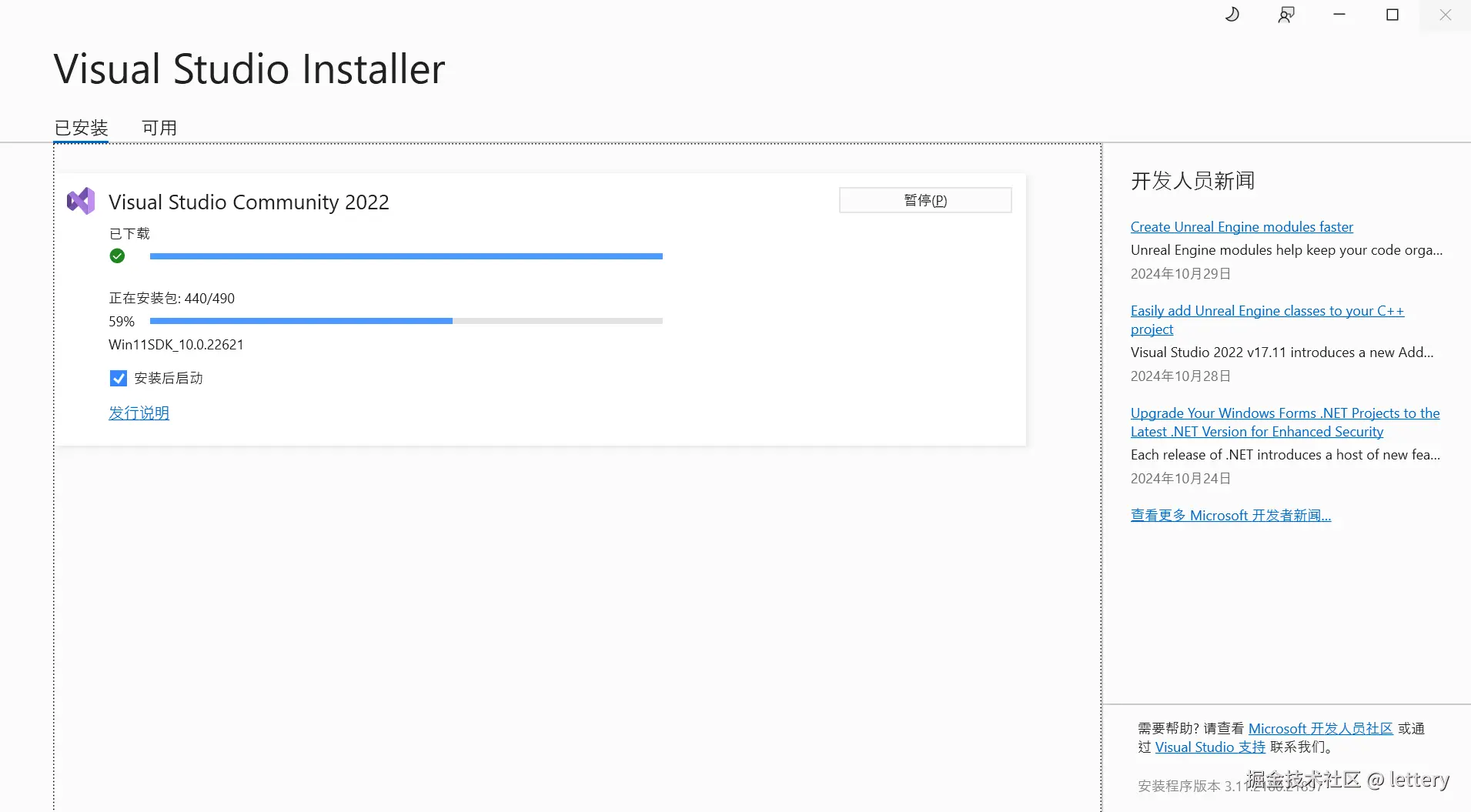Click the Visual Studio Community logo icon
The image size is (1471, 812).
click(x=81, y=202)
